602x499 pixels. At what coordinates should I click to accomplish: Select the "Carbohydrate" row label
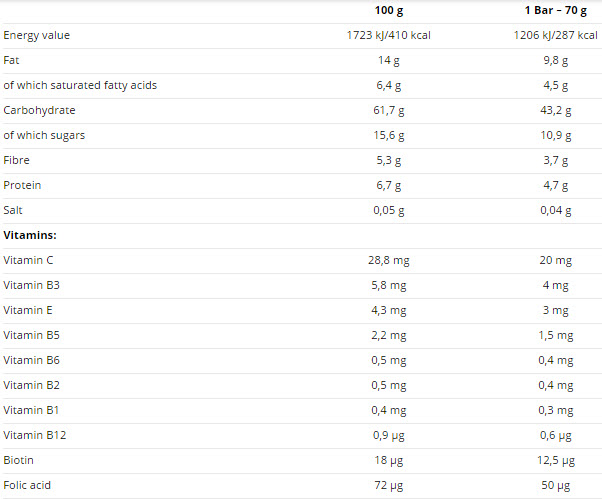point(39,111)
